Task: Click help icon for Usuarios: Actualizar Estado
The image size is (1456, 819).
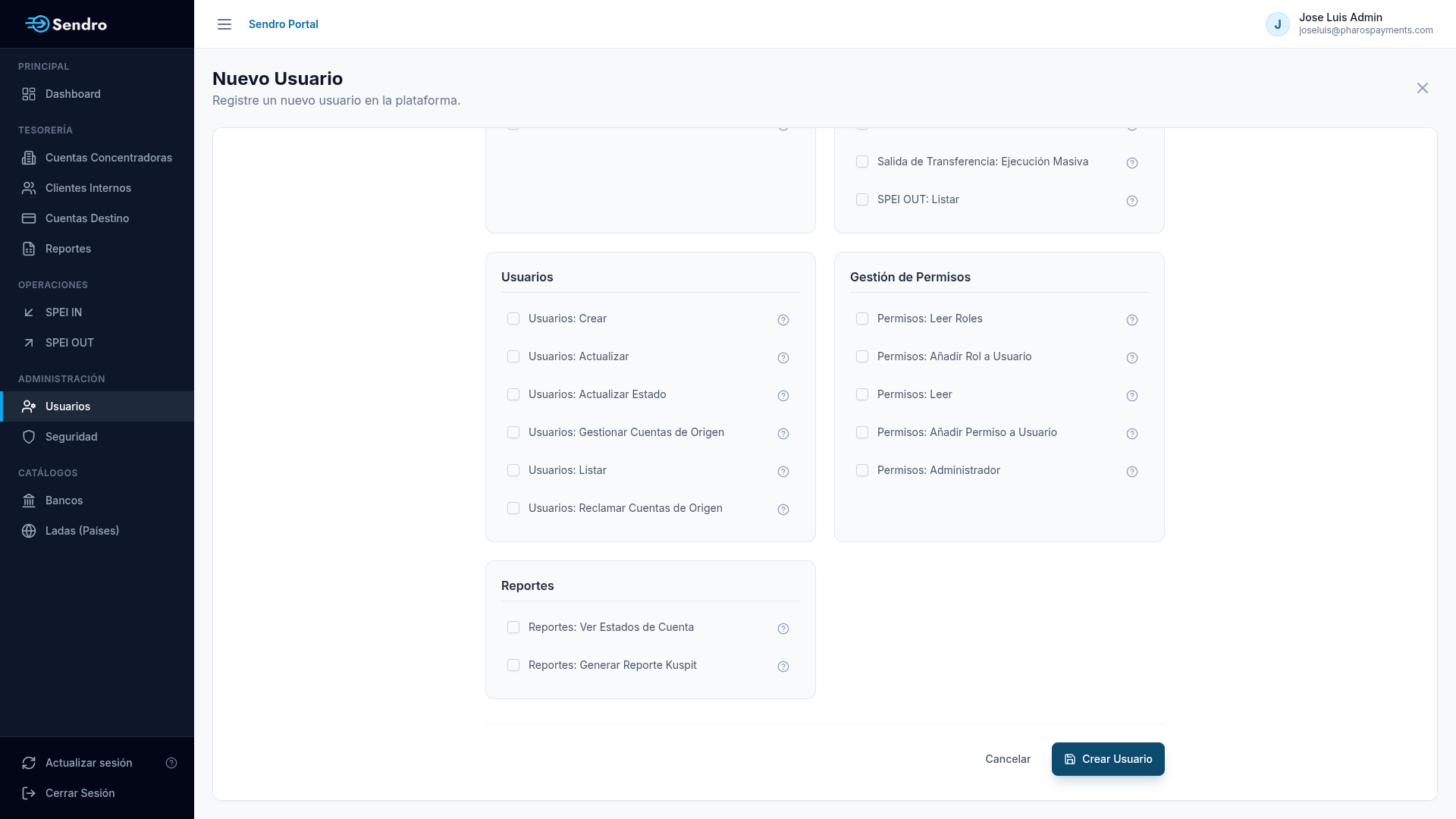Action: [783, 396]
